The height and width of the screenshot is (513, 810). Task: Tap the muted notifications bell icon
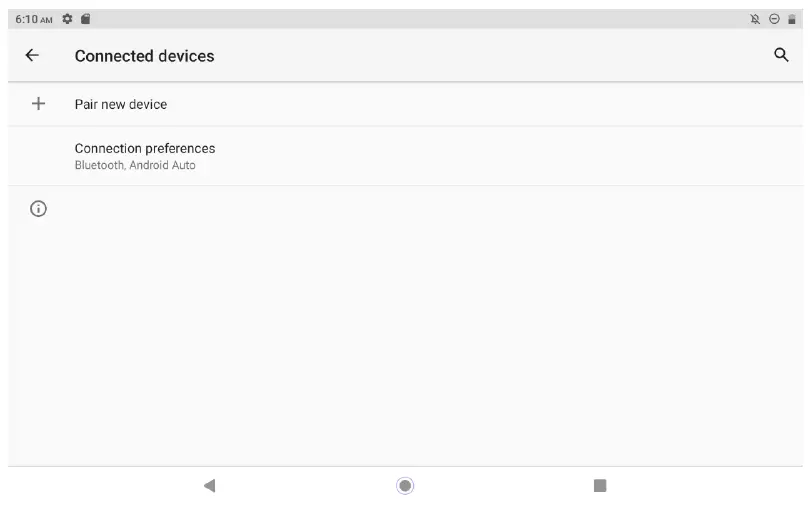point(755,19)
